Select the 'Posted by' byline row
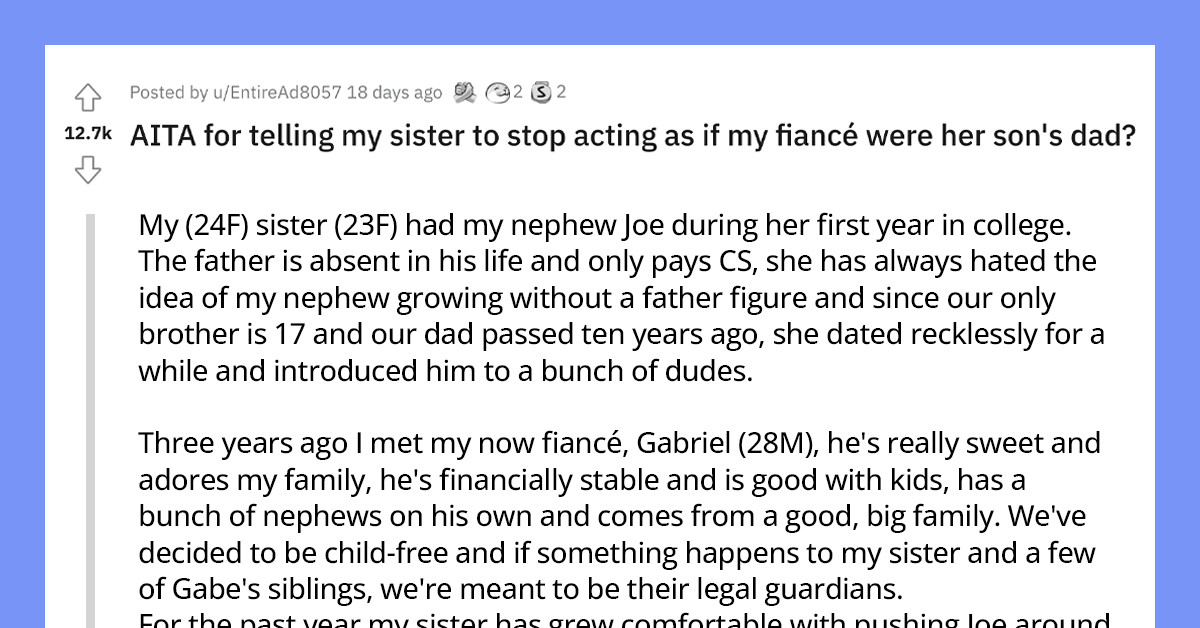 pos(285,92)
